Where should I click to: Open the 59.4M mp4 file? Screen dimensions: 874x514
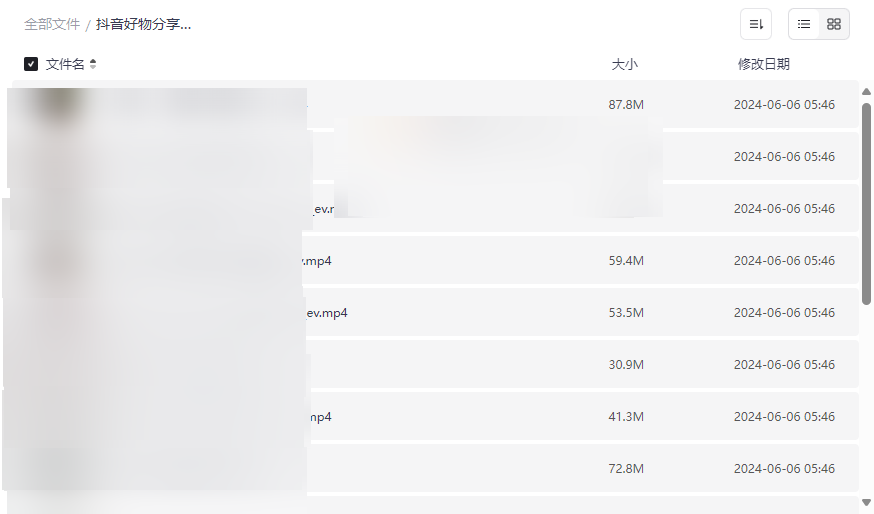(x=317, y=261)
